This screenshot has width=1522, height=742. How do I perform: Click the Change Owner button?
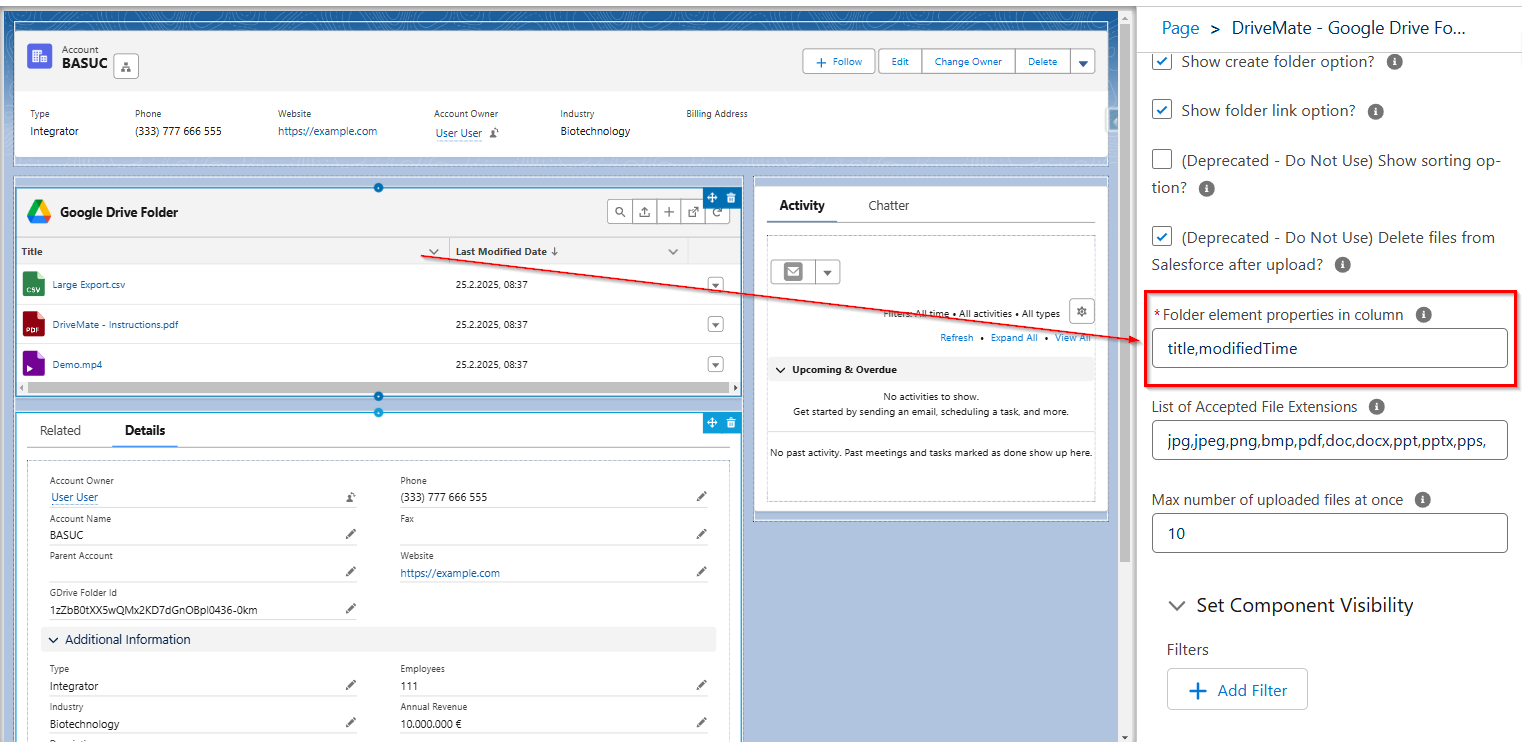(966, 61)
